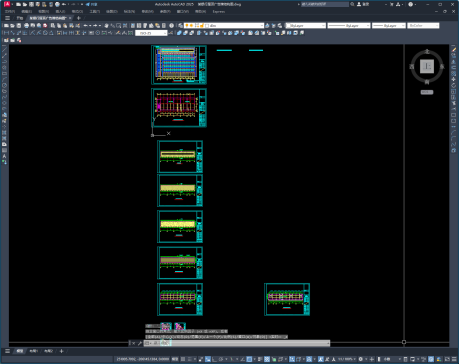Activate the Zoom Window tool
459x364 pixels.
[118, 26]
